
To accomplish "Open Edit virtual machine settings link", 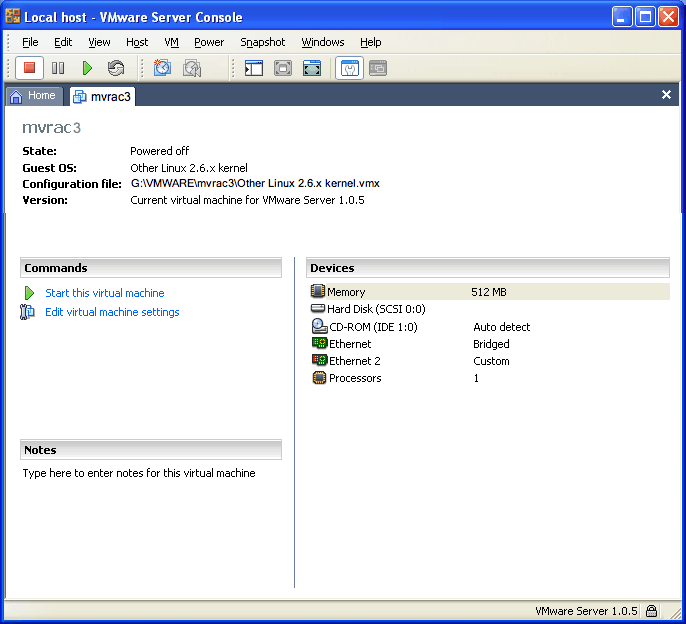I will 112,312.
